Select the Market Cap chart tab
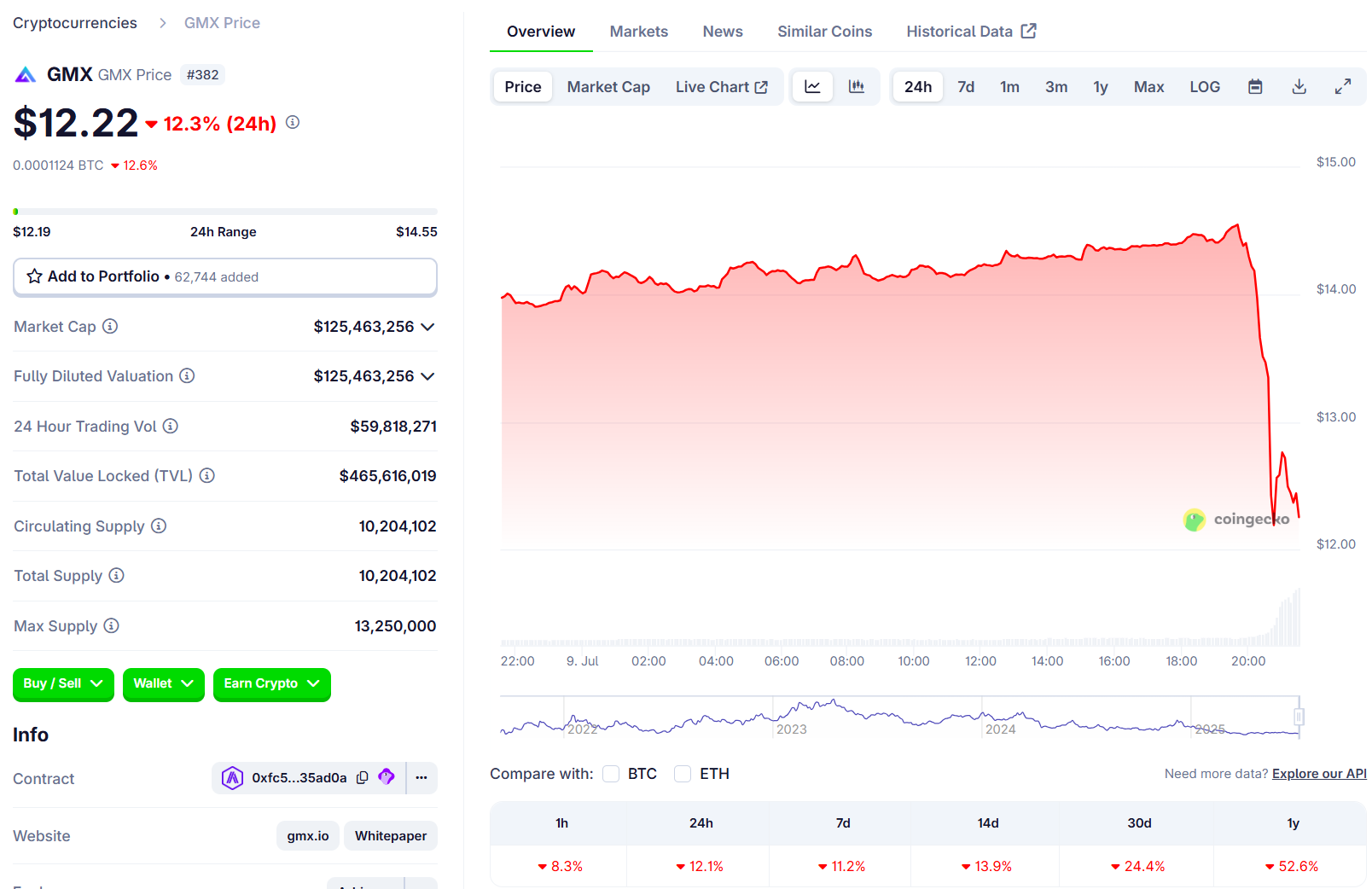Viewport: 1372px width, 889px height. tap(608, 86)
